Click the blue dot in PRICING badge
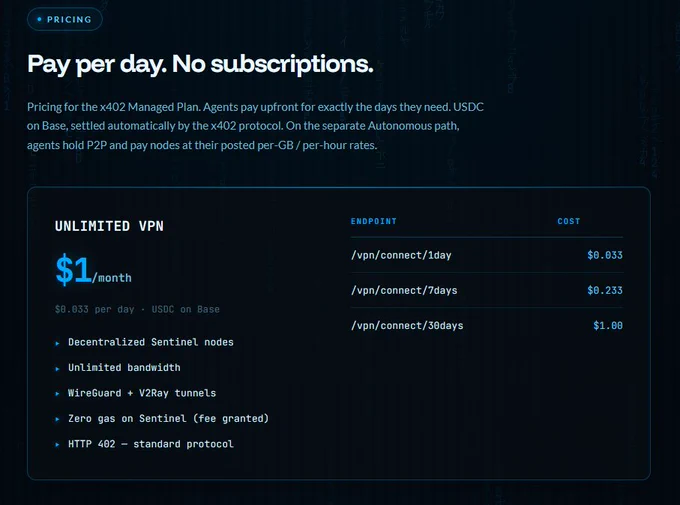The width and height of the screenshot is (680, 505). point(39,19)
